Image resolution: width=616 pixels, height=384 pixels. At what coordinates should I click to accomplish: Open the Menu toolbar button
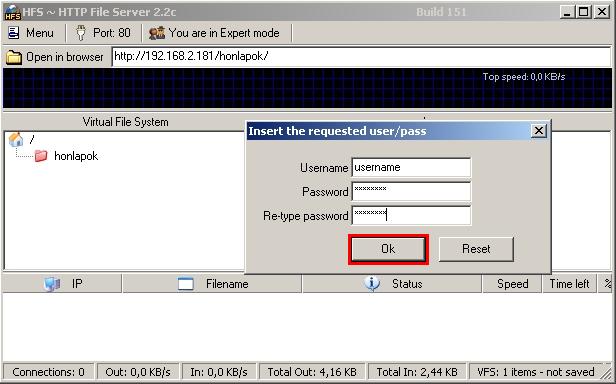31,33
